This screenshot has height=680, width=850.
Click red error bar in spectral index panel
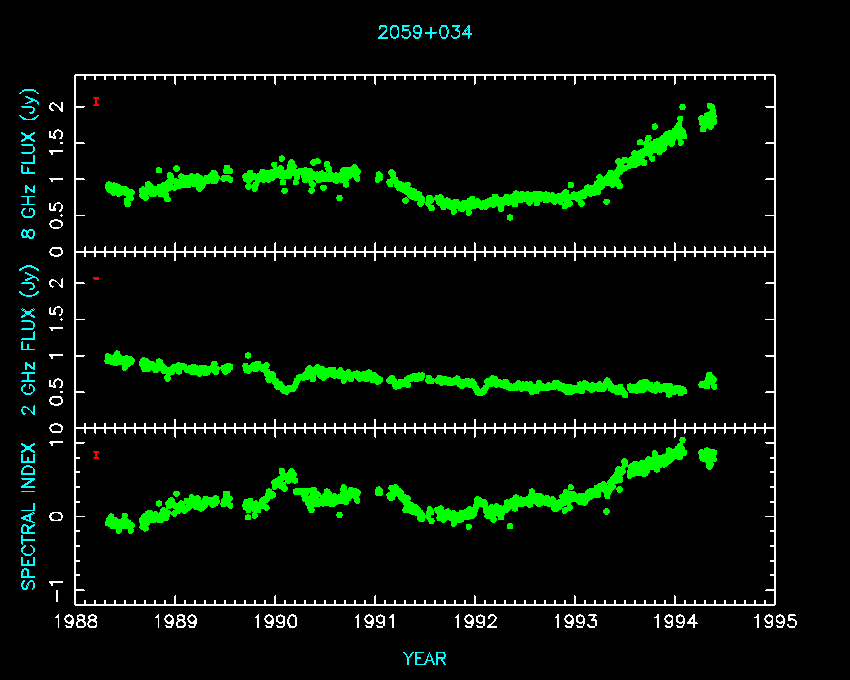pyautogui.click(x=96, y=455)
